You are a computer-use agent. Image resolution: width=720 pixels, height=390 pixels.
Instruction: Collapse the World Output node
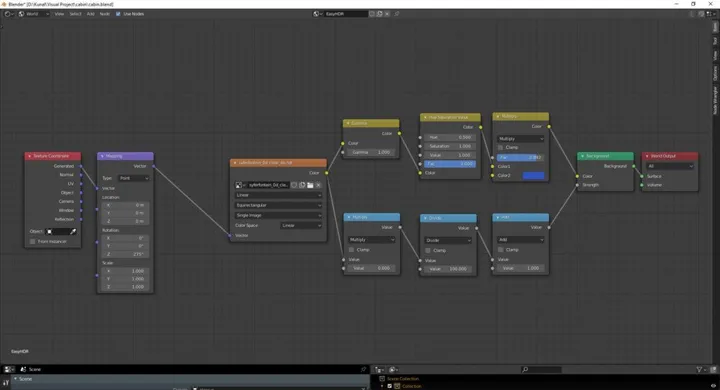tap(647, 156)
